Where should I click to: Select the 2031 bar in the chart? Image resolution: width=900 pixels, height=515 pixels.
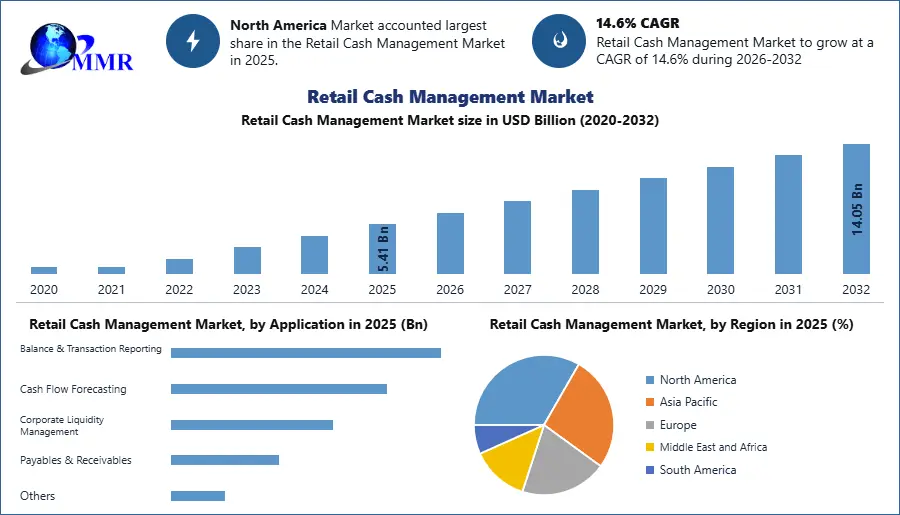tap(788, 215)
